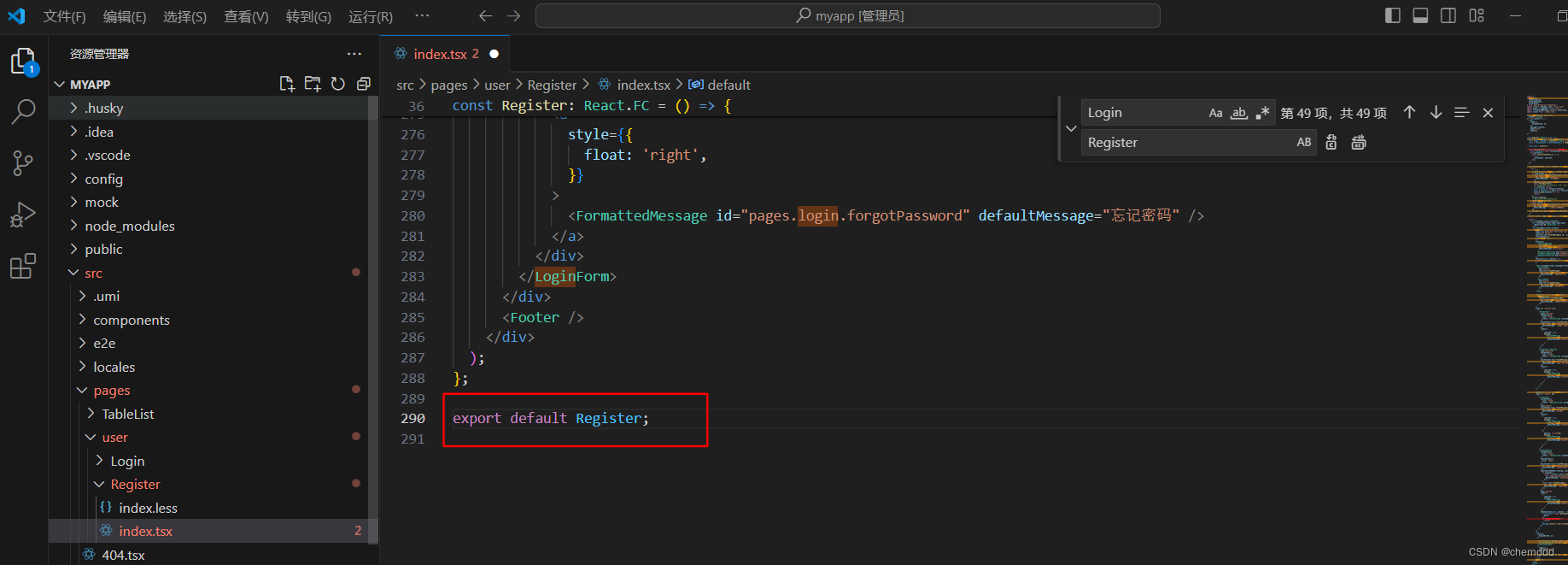The width and height of the screenshot is (1568, 565).
Task: Toggle the bottom panel layout icon
Action: pyautogui.click(x=1420, y=15)
